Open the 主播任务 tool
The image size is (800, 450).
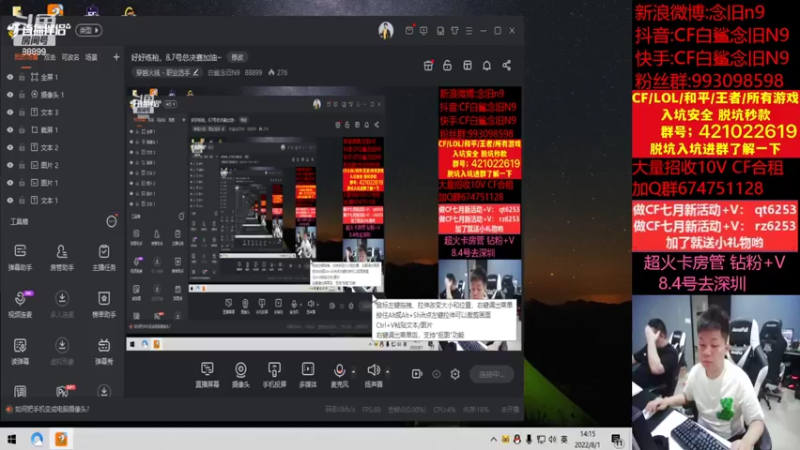pos(104,257)
